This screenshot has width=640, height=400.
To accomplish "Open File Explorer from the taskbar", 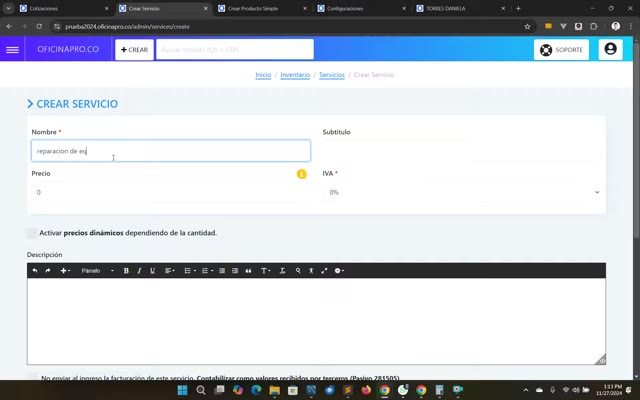I will click(x=274, y=390).
